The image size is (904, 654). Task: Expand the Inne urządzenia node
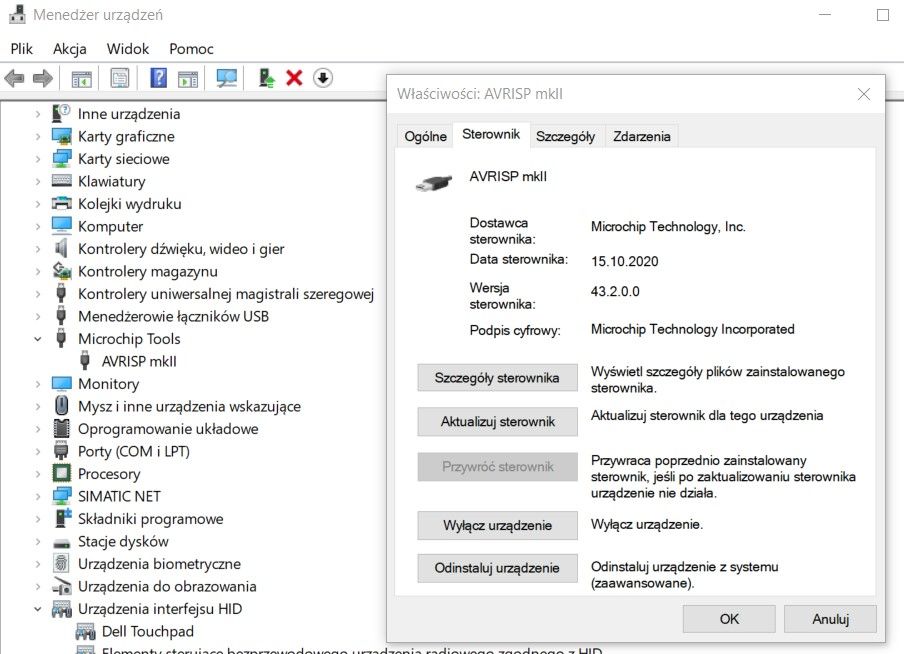[x=37, y=114]
